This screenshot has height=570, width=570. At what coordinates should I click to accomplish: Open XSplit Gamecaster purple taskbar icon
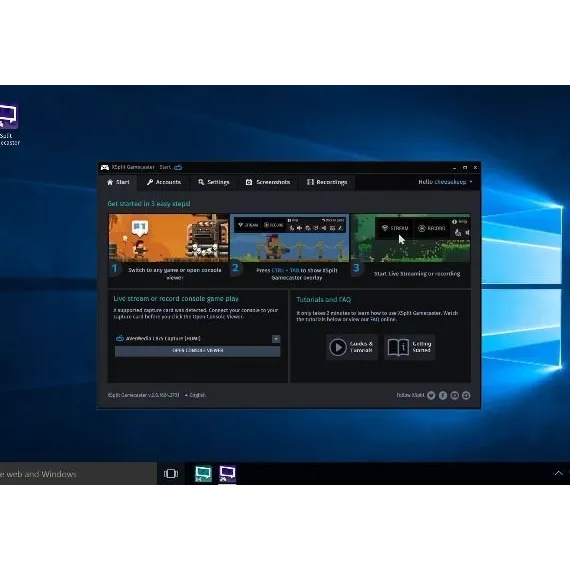click(227, 474)
